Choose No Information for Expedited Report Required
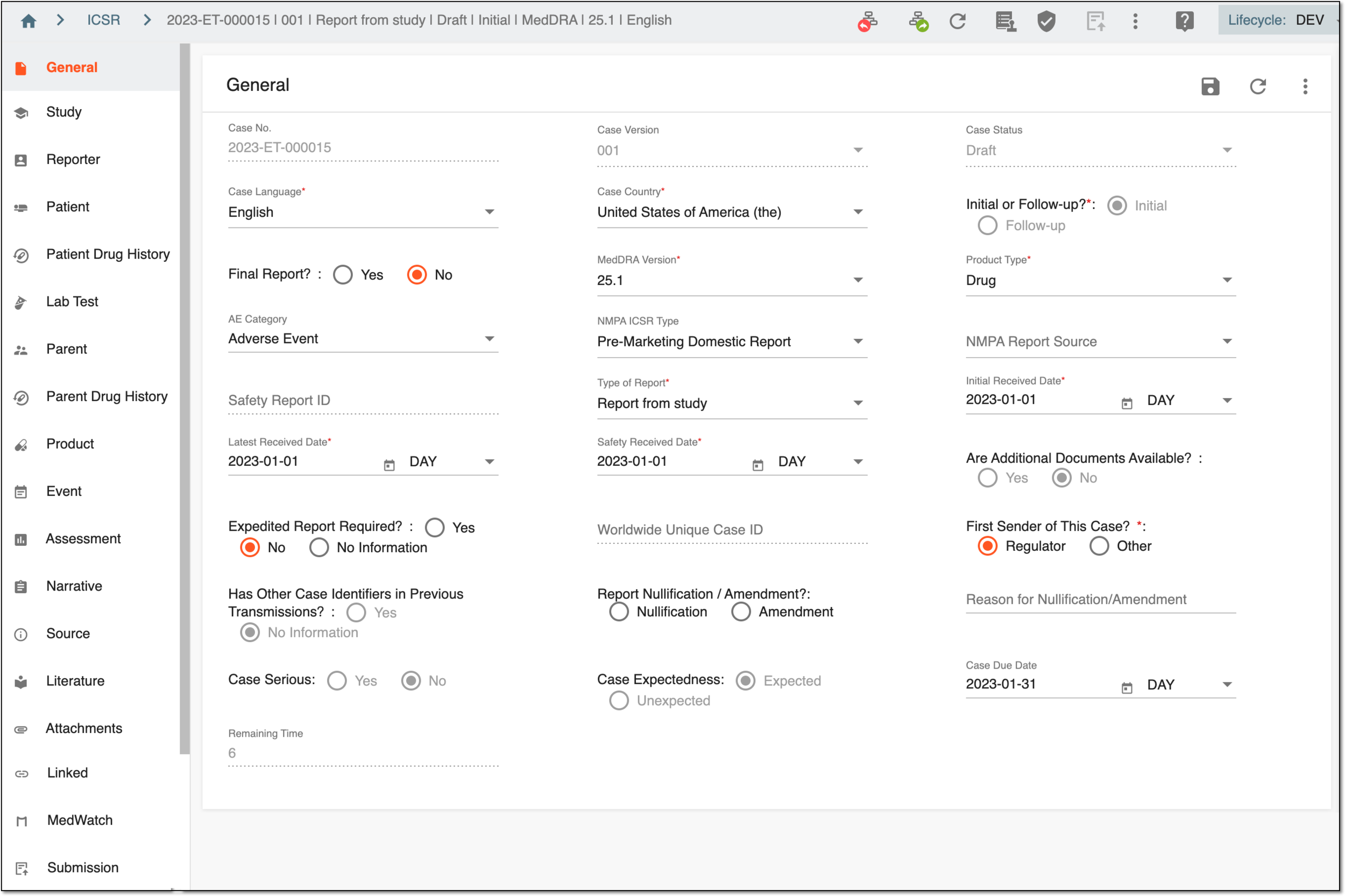1345x896 pixels. pyautogui.click(x=319, y=547)
